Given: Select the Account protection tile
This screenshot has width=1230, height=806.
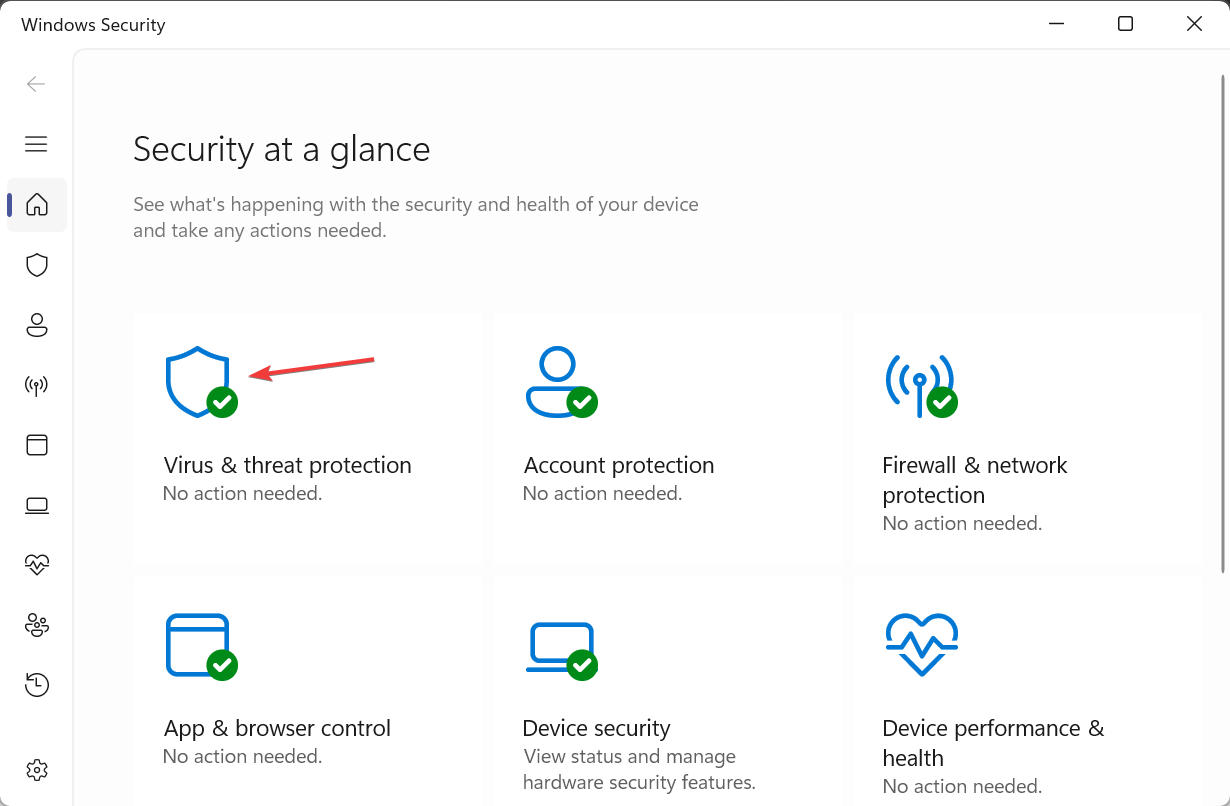Looking at the screenshot, I should click(x=667, y=440).
